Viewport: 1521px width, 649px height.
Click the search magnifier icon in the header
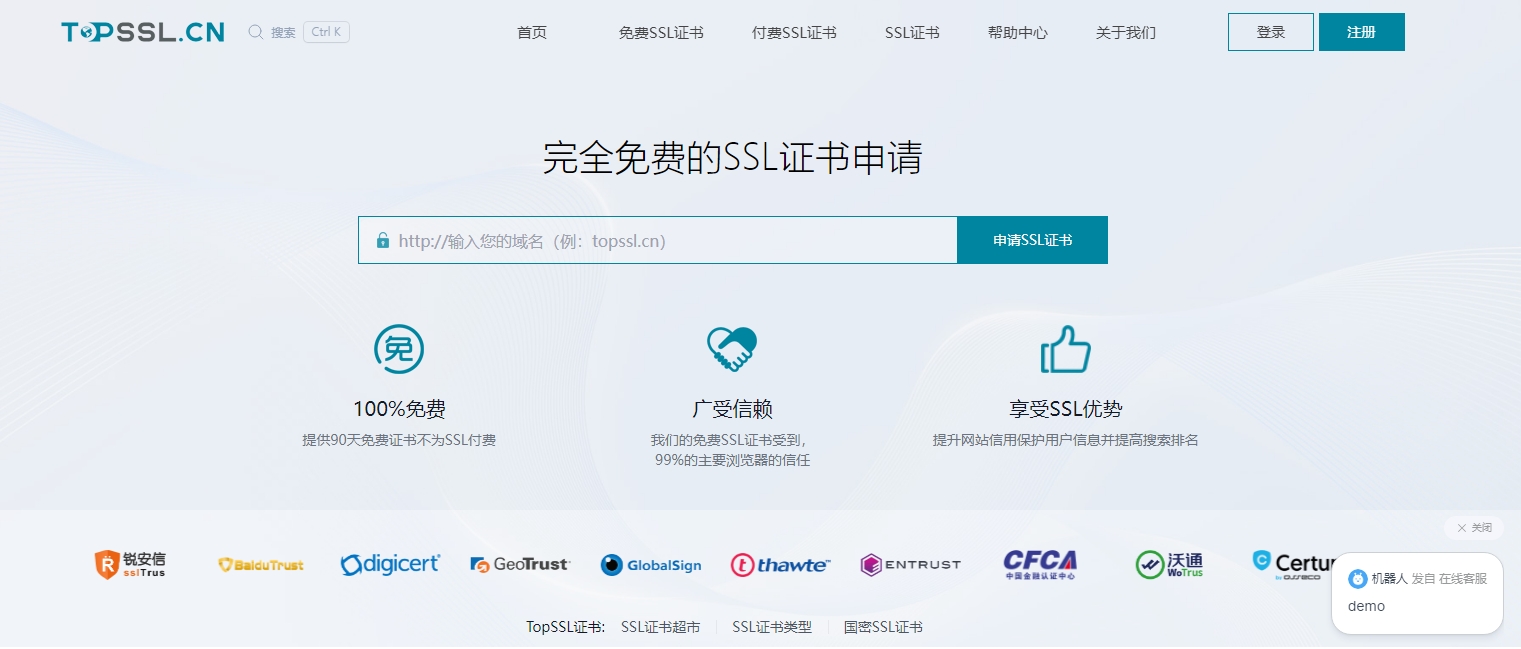tap(256, 32)
